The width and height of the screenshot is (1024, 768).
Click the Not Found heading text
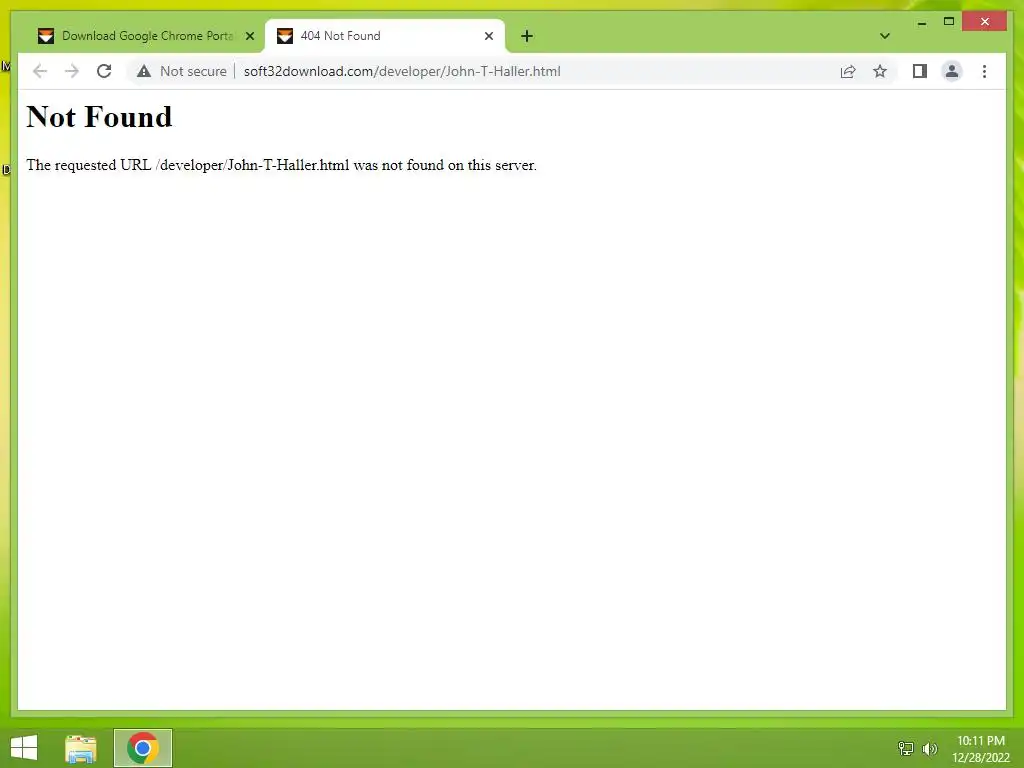coord(99,117)
